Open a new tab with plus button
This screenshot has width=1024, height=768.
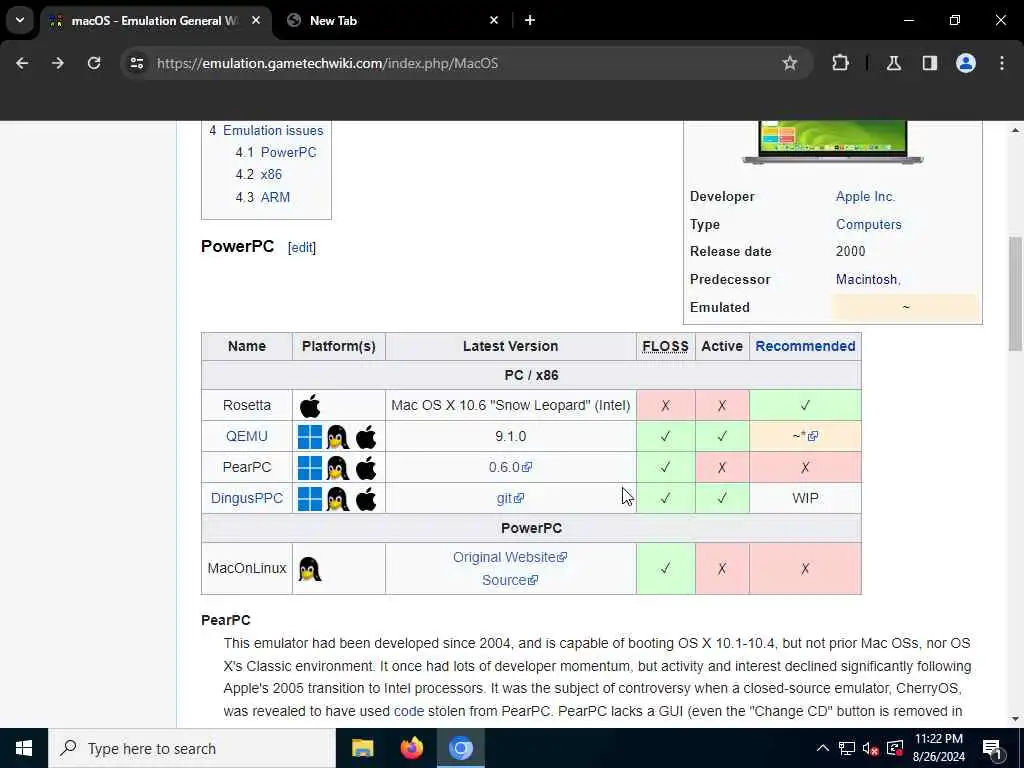(x=530, y=20)
